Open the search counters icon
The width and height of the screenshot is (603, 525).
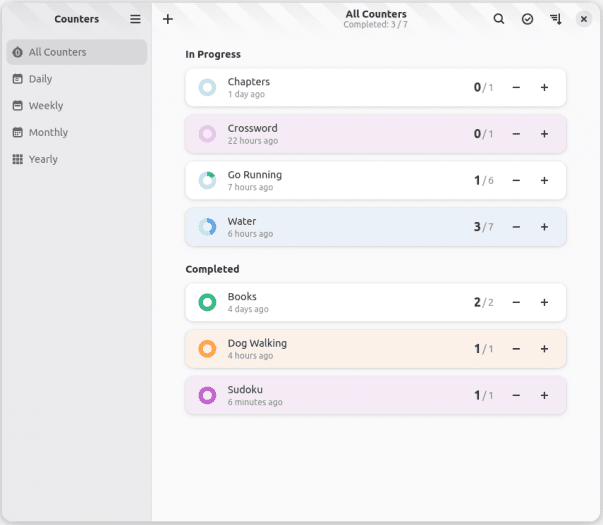[499, 19]
